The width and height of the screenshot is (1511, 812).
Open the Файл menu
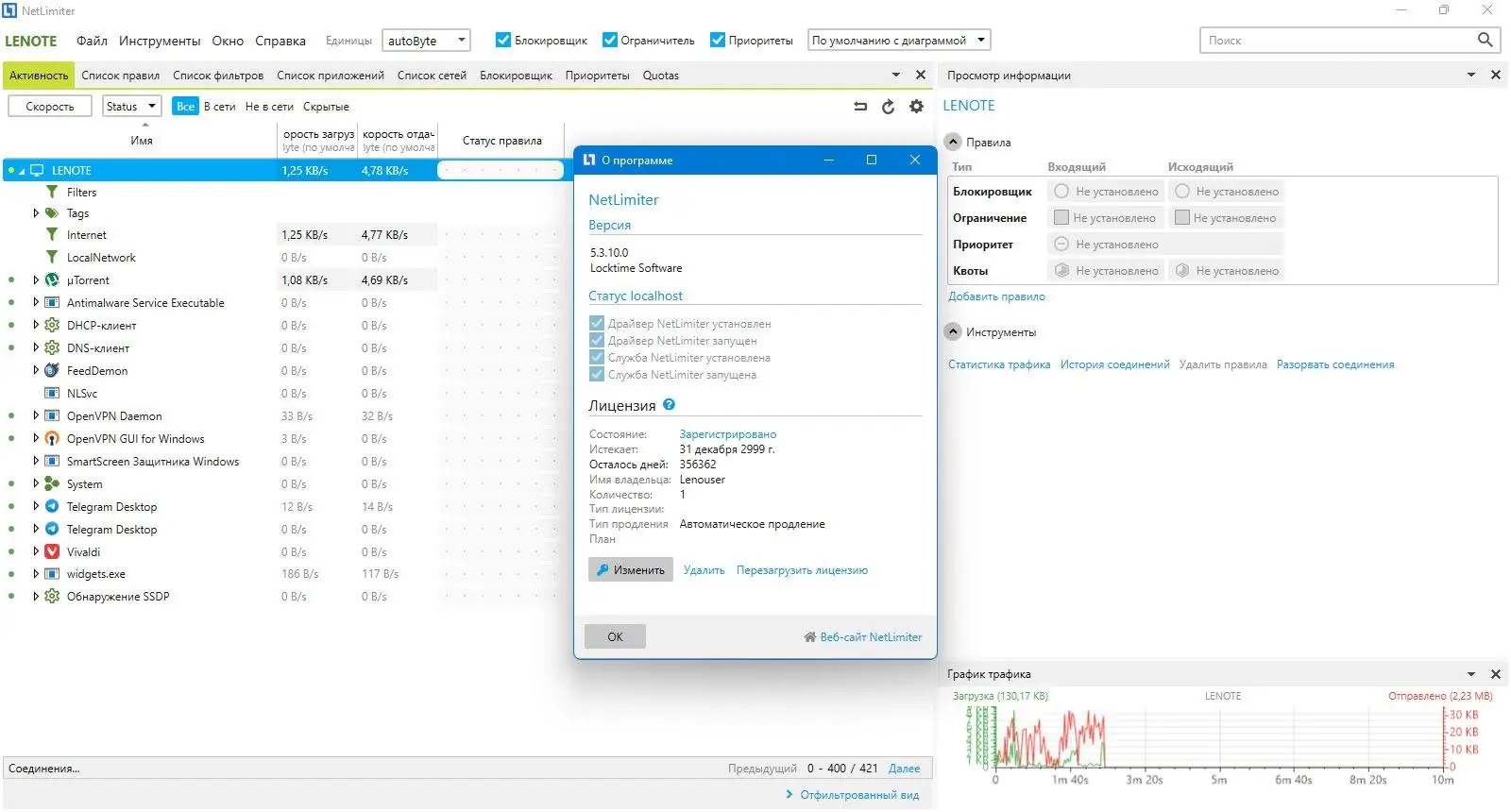pos(92,41)
